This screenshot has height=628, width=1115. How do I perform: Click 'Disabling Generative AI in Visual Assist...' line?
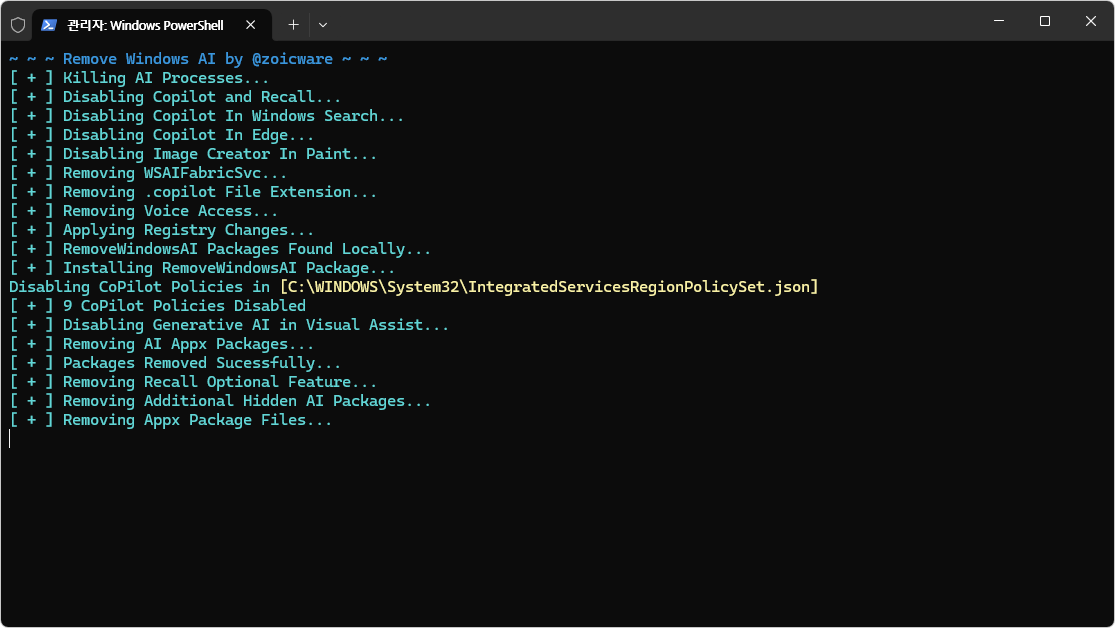coord(229,325)
